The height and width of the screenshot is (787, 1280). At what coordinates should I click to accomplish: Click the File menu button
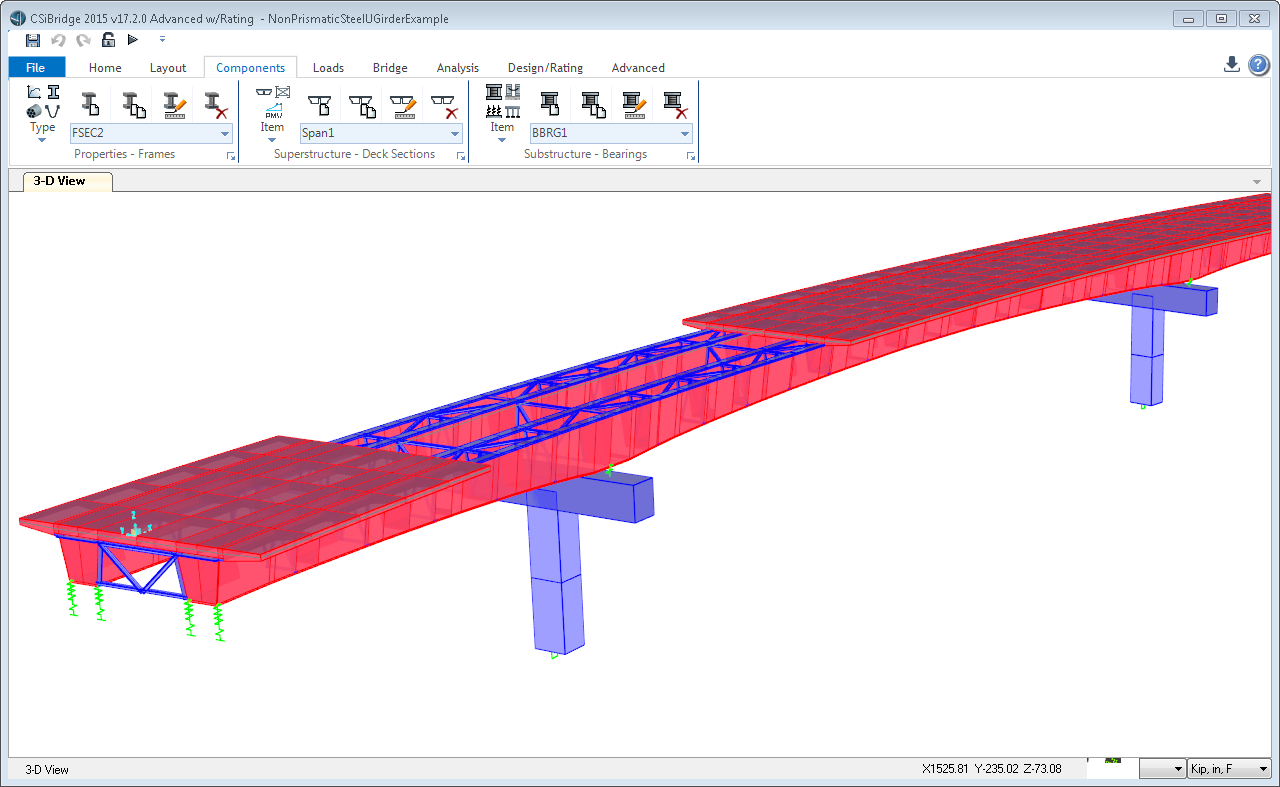coord(36,68)
